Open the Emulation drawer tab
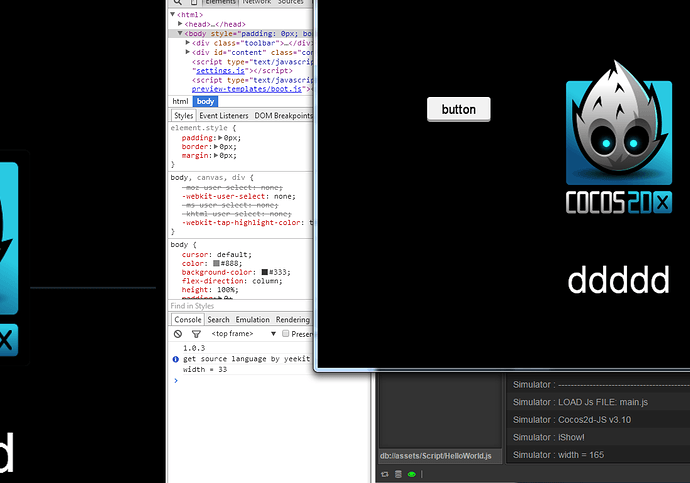Image resolution: width=690 pixels, height=483 pixels. [253, 319]
